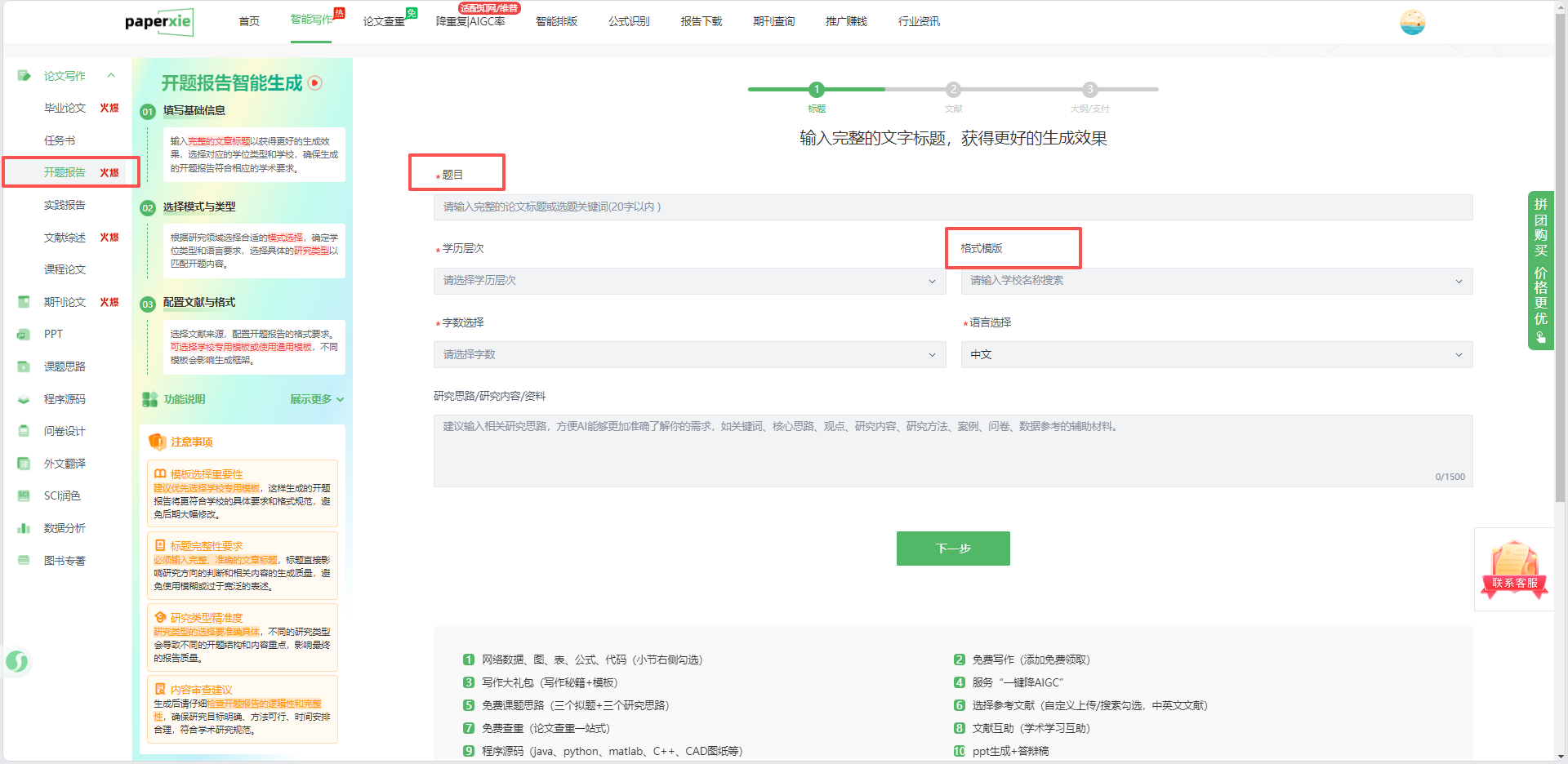The height and width of the screenshot is (764, 1568).
Task: Expand 展示更多 in 功能说明
Action: (x=317, y=399)
